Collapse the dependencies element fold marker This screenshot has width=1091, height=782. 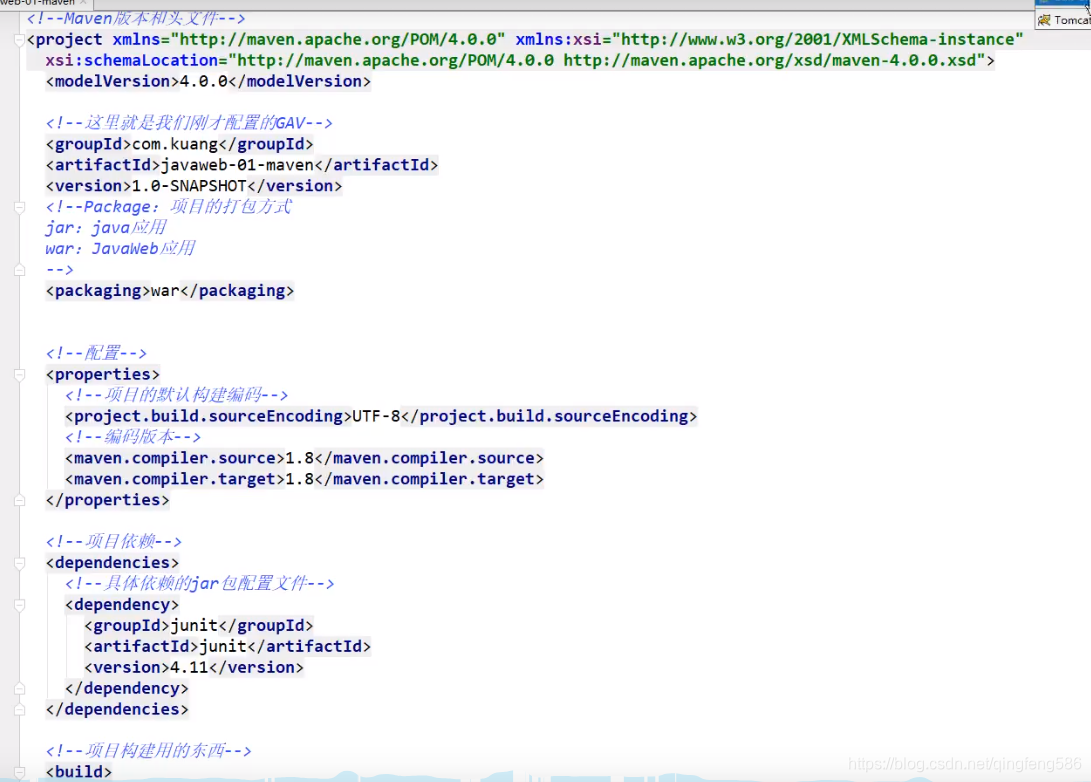[19, 563]
